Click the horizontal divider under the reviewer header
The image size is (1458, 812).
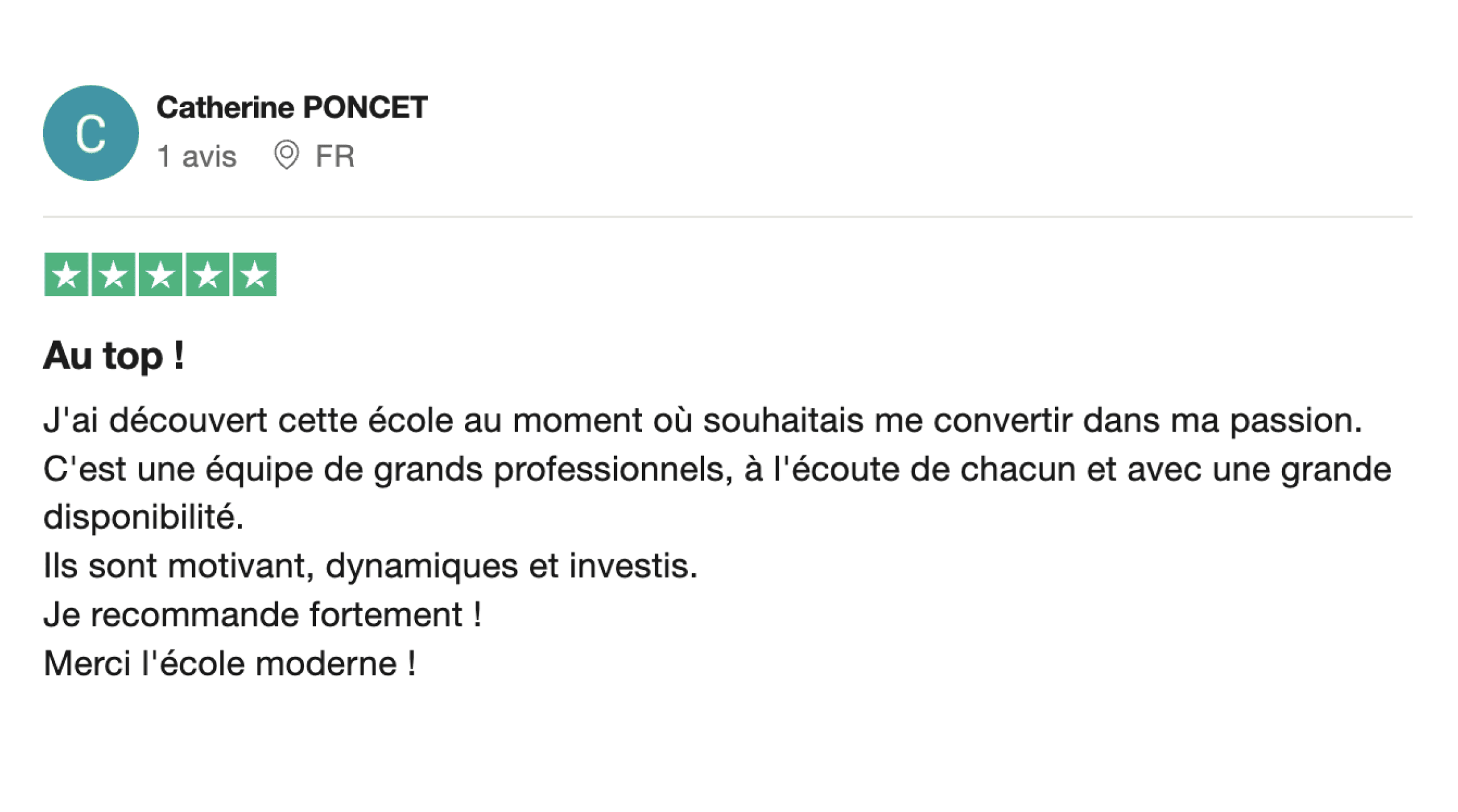tap(727, 217)
